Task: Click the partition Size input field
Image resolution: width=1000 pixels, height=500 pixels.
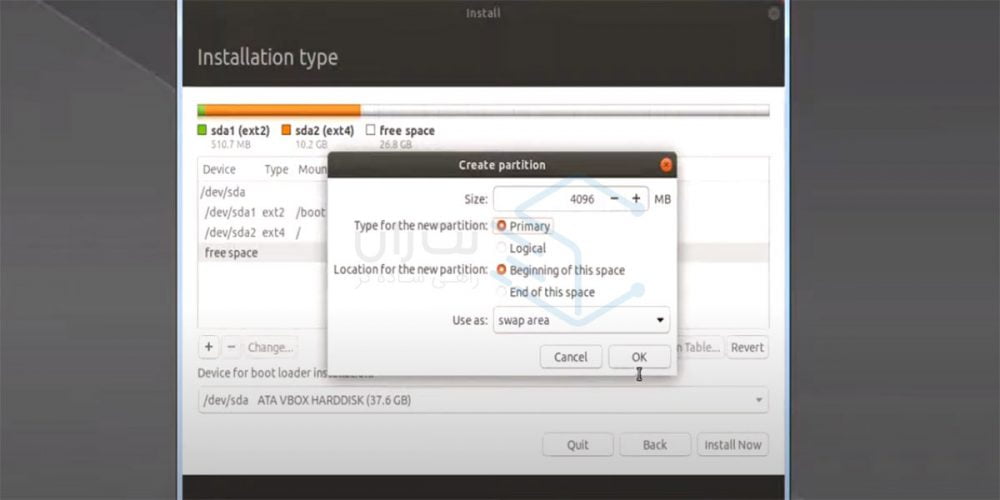Action: [x=547, y=199]
